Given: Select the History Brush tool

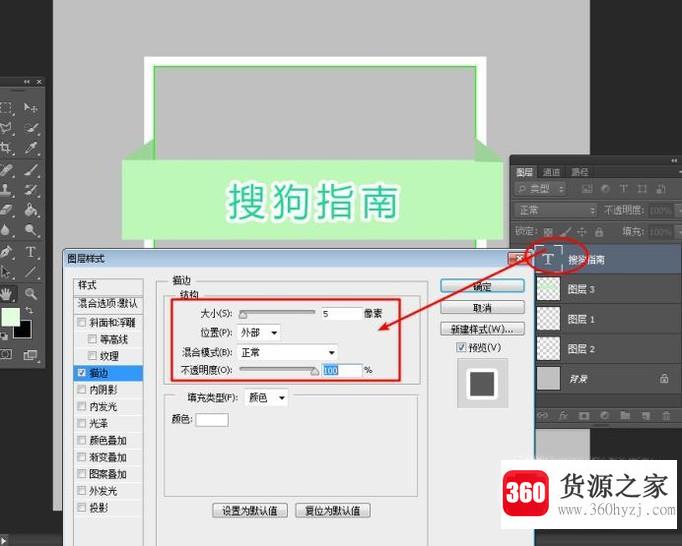Looking at the screenshot, I should 30,190.
